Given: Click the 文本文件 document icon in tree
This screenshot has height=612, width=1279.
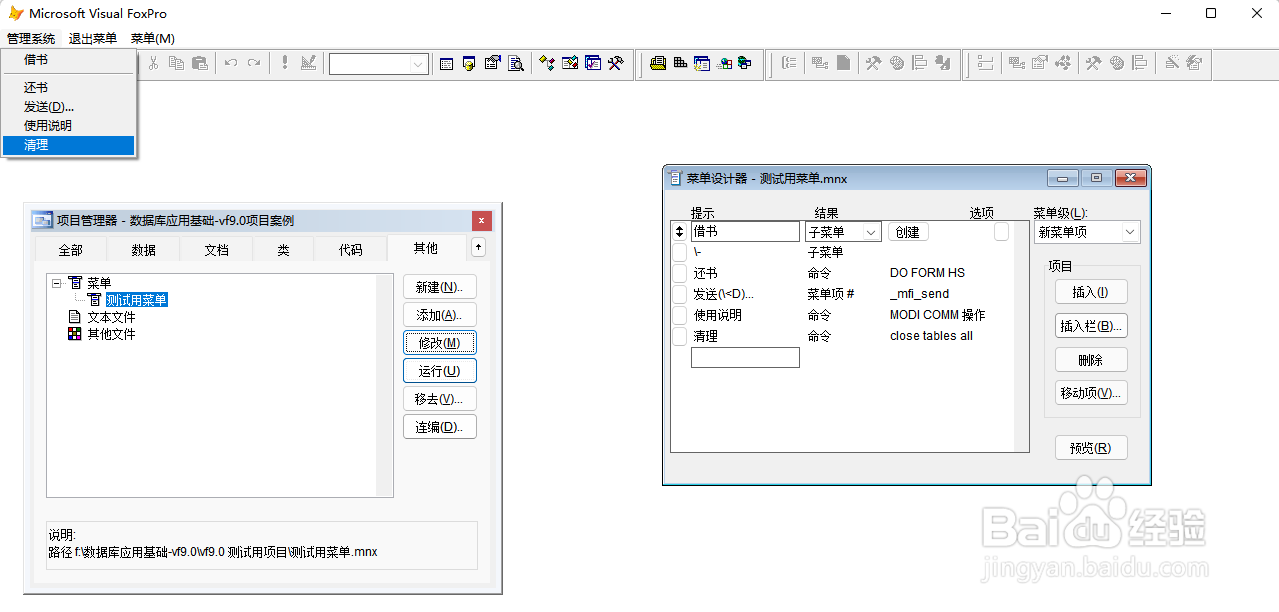Looking at the screenshot, I should click(x=75, y=317).
